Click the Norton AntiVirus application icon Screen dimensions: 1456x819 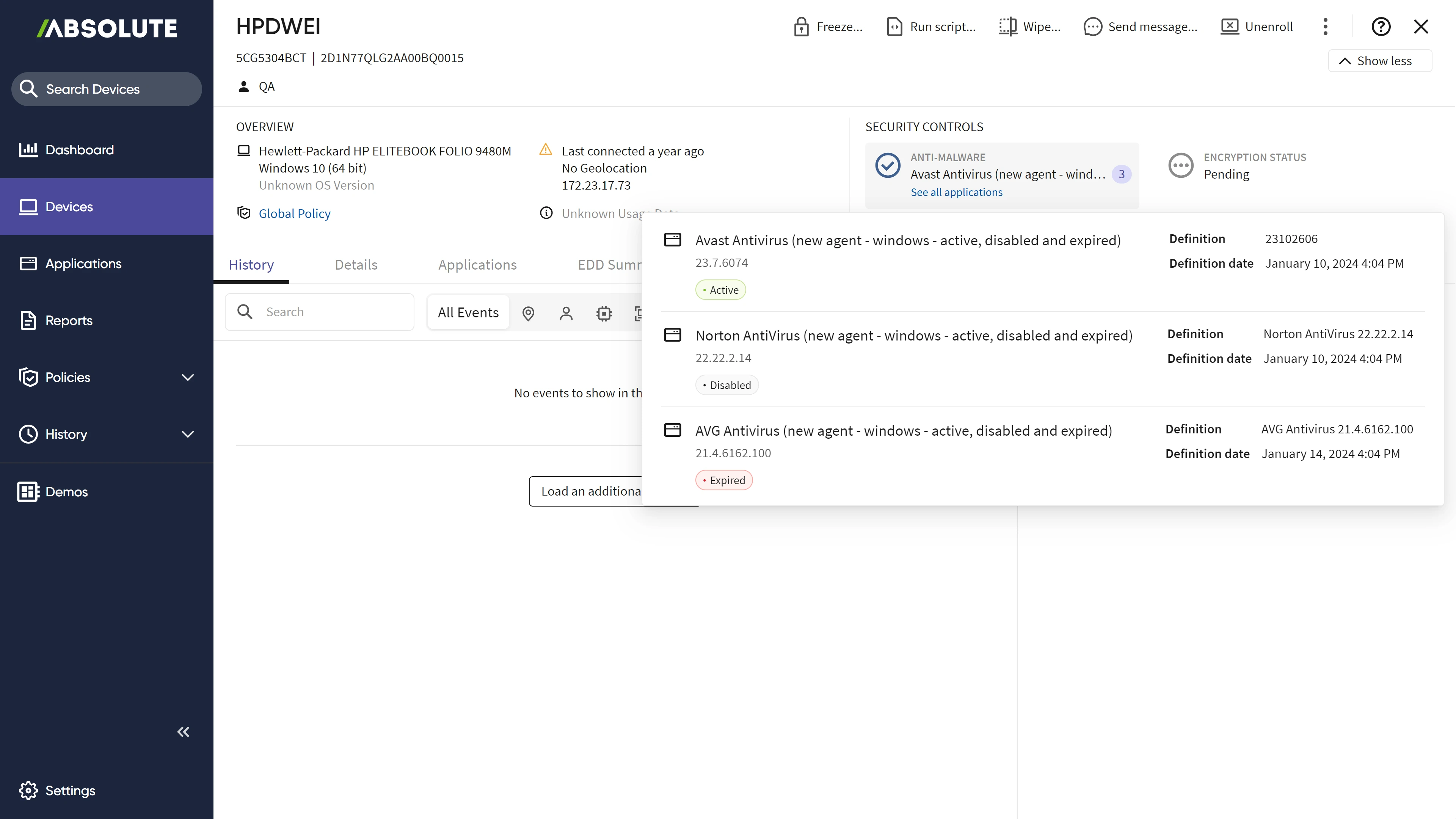click(x=673, y=334)
